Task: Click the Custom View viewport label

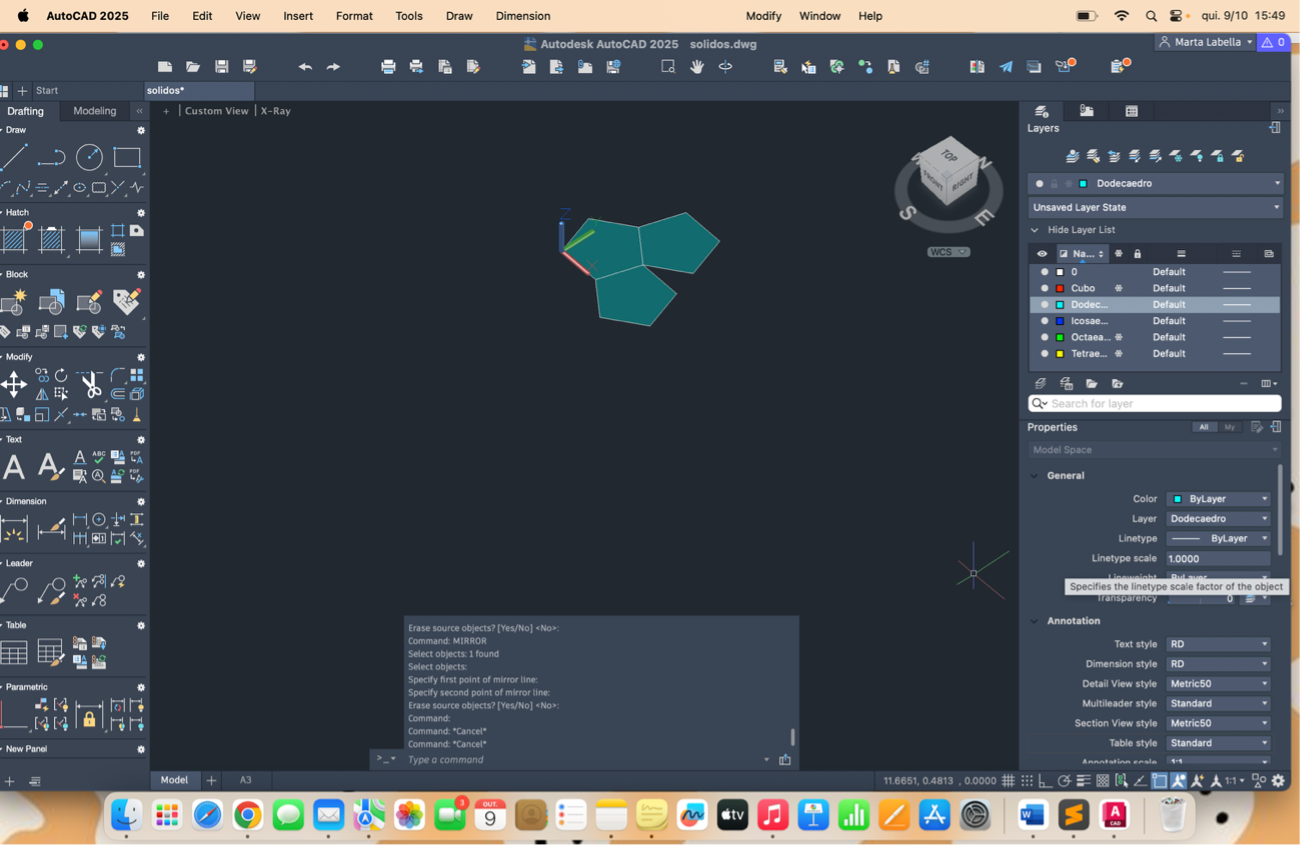Action: pos(216,111)
